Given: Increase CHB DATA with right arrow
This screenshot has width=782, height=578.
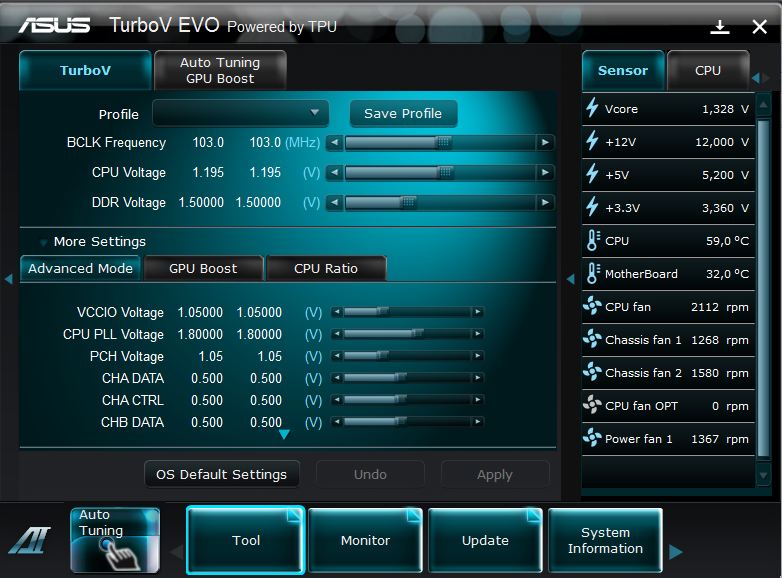Looking at the screenshot, I should [x=478, y=421].
